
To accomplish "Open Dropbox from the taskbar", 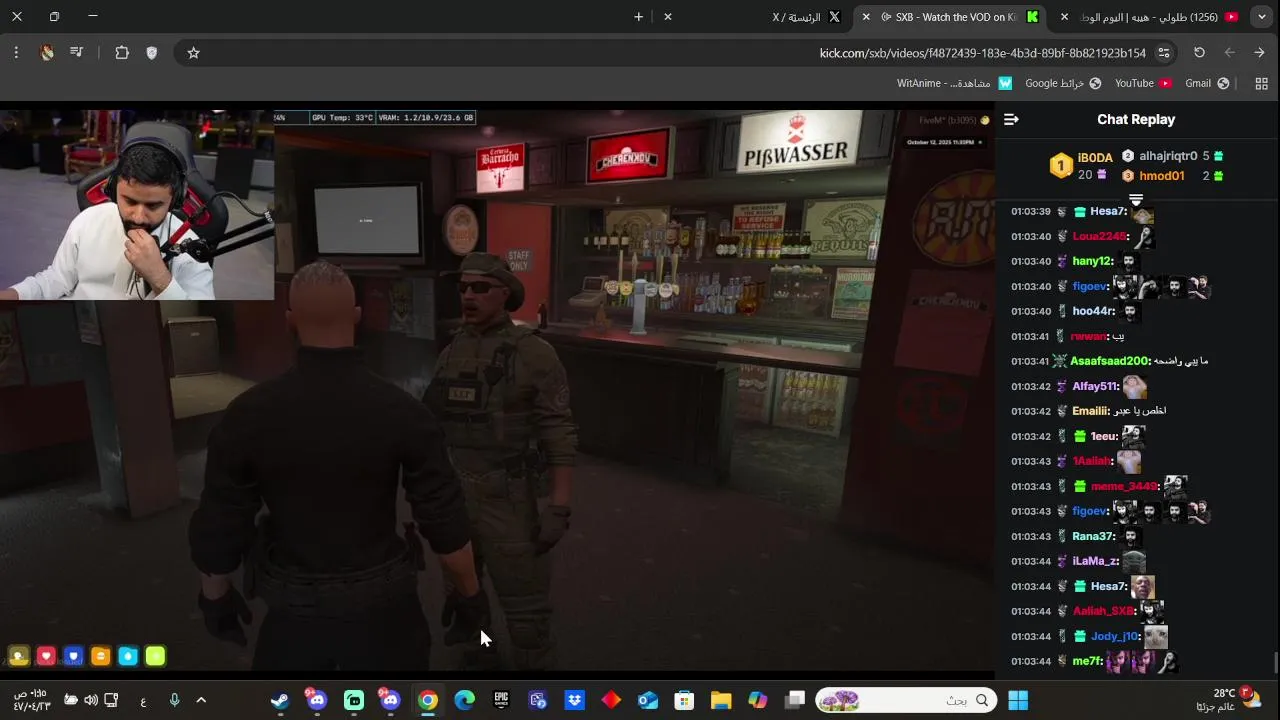I will 574,701.
